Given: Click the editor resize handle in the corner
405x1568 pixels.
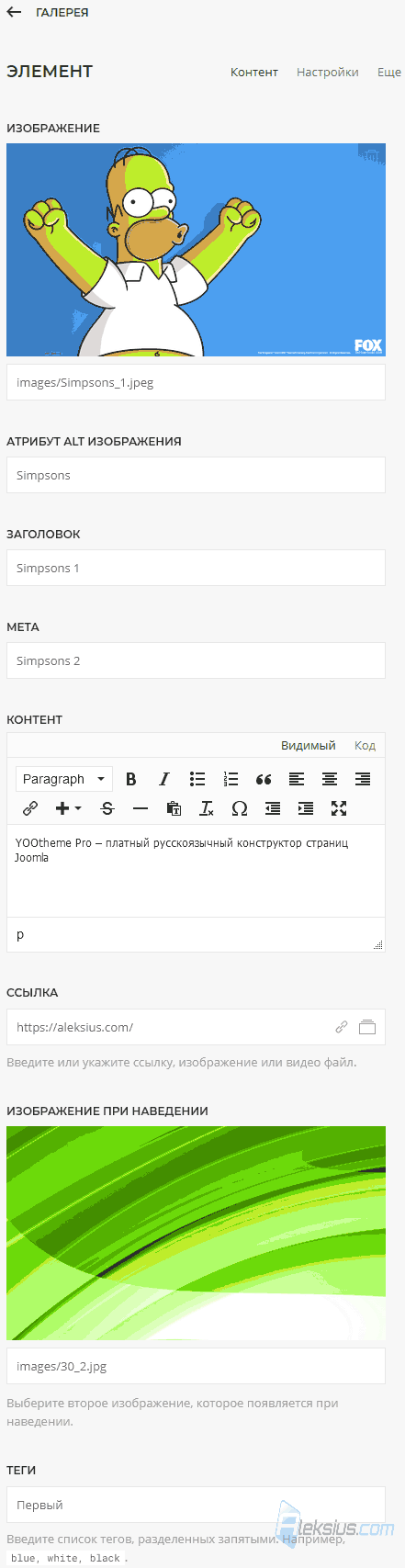Looking at the screenshot, I should tap(378, 944).
